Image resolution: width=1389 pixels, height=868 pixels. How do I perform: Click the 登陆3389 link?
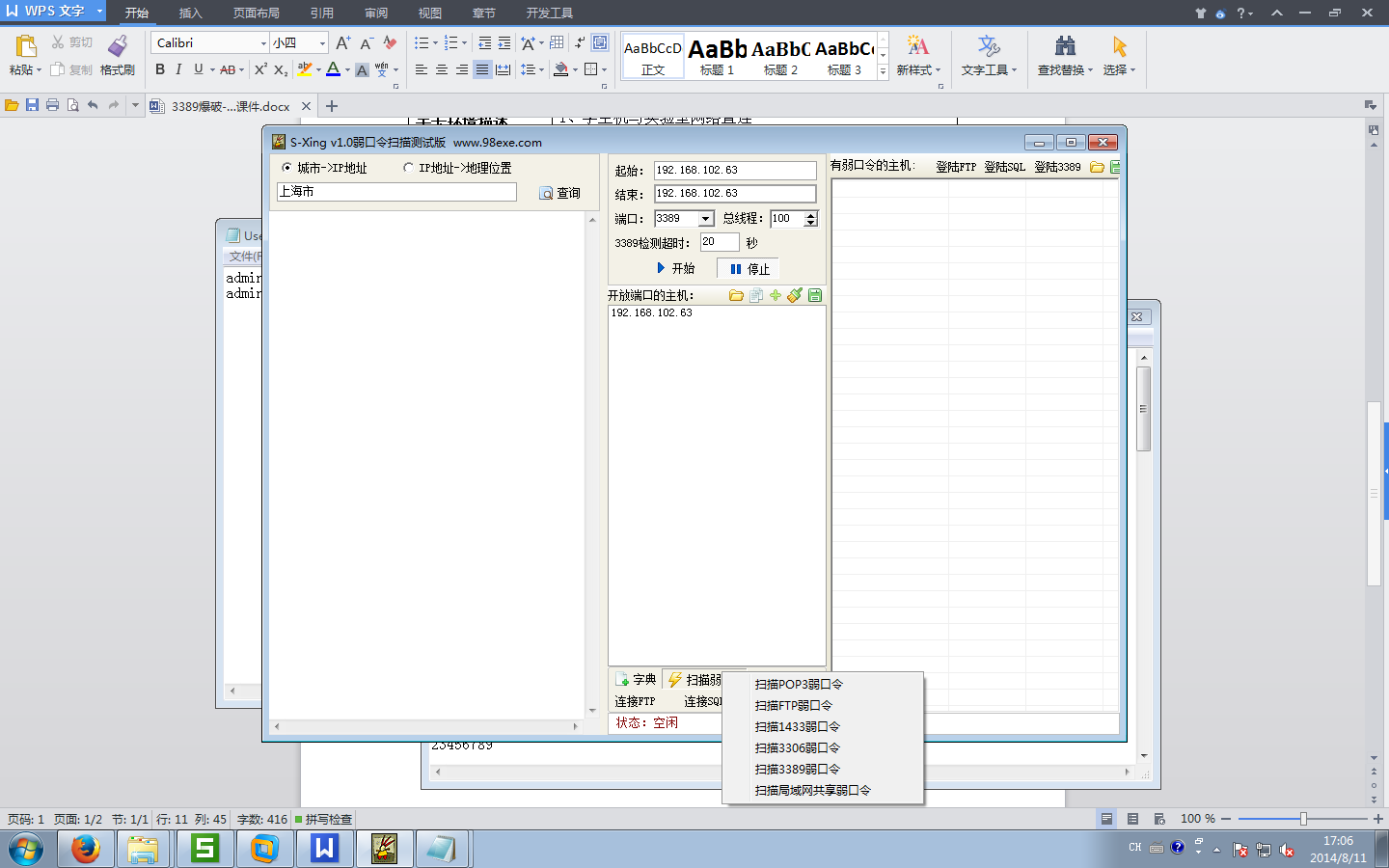pyautogui.click(x=1057, y=167)
